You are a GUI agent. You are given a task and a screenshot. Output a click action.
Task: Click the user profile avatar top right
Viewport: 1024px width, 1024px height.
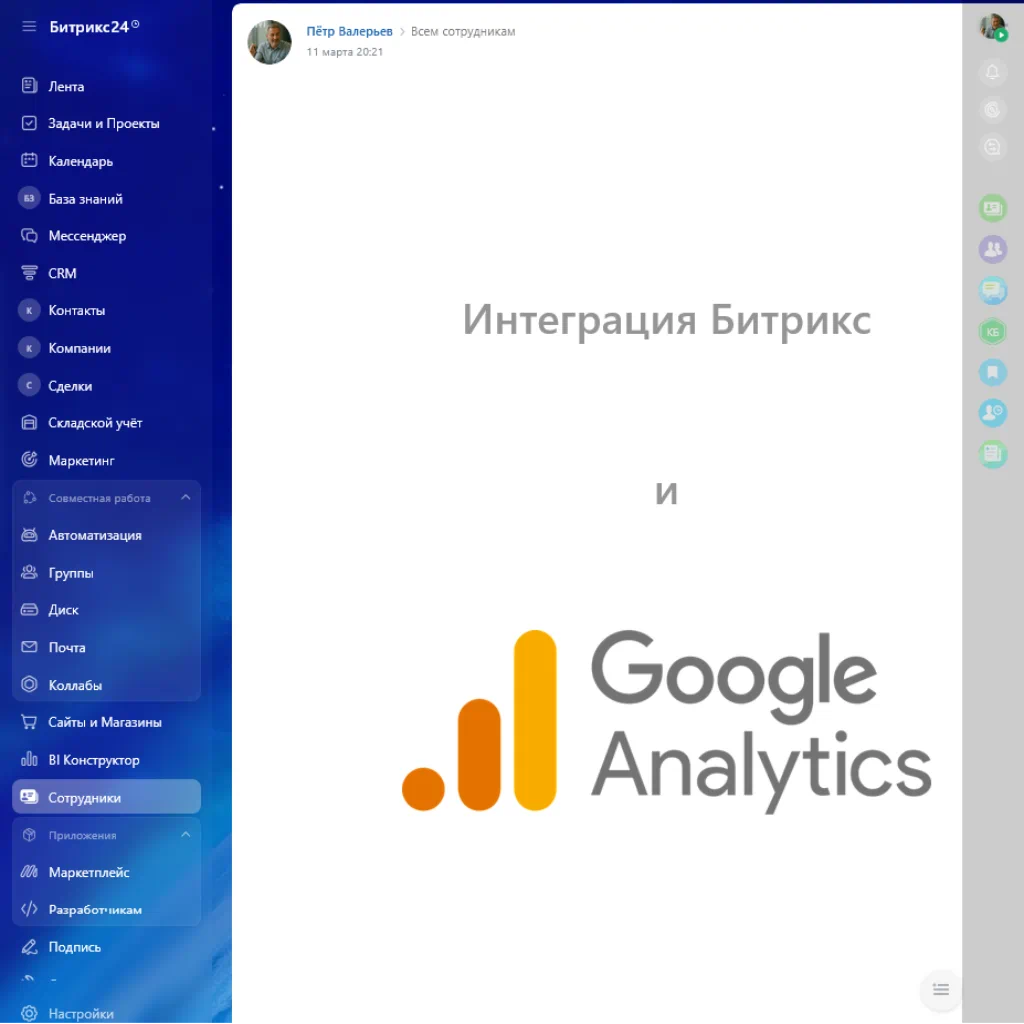click(x=992, y=27)
